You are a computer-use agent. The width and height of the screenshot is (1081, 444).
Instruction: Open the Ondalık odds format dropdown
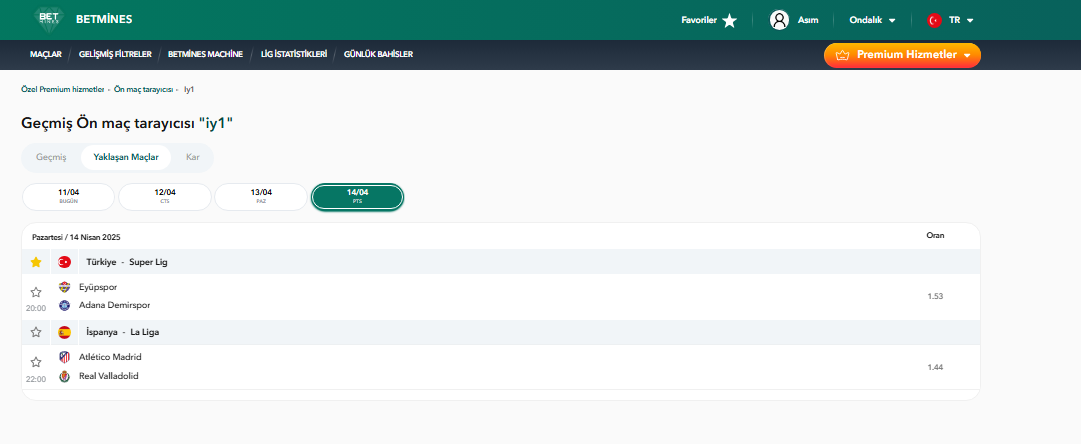(872, 21)
